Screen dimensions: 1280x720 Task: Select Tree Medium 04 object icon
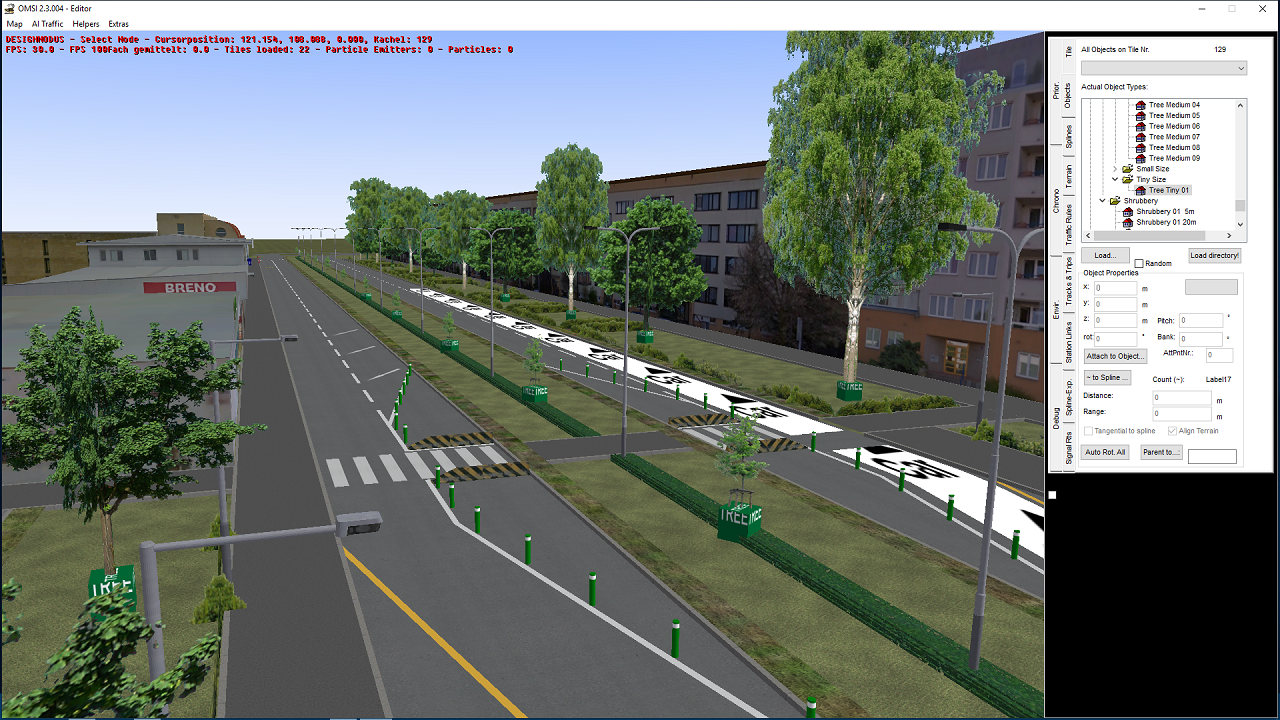(x=1141, y=105)
